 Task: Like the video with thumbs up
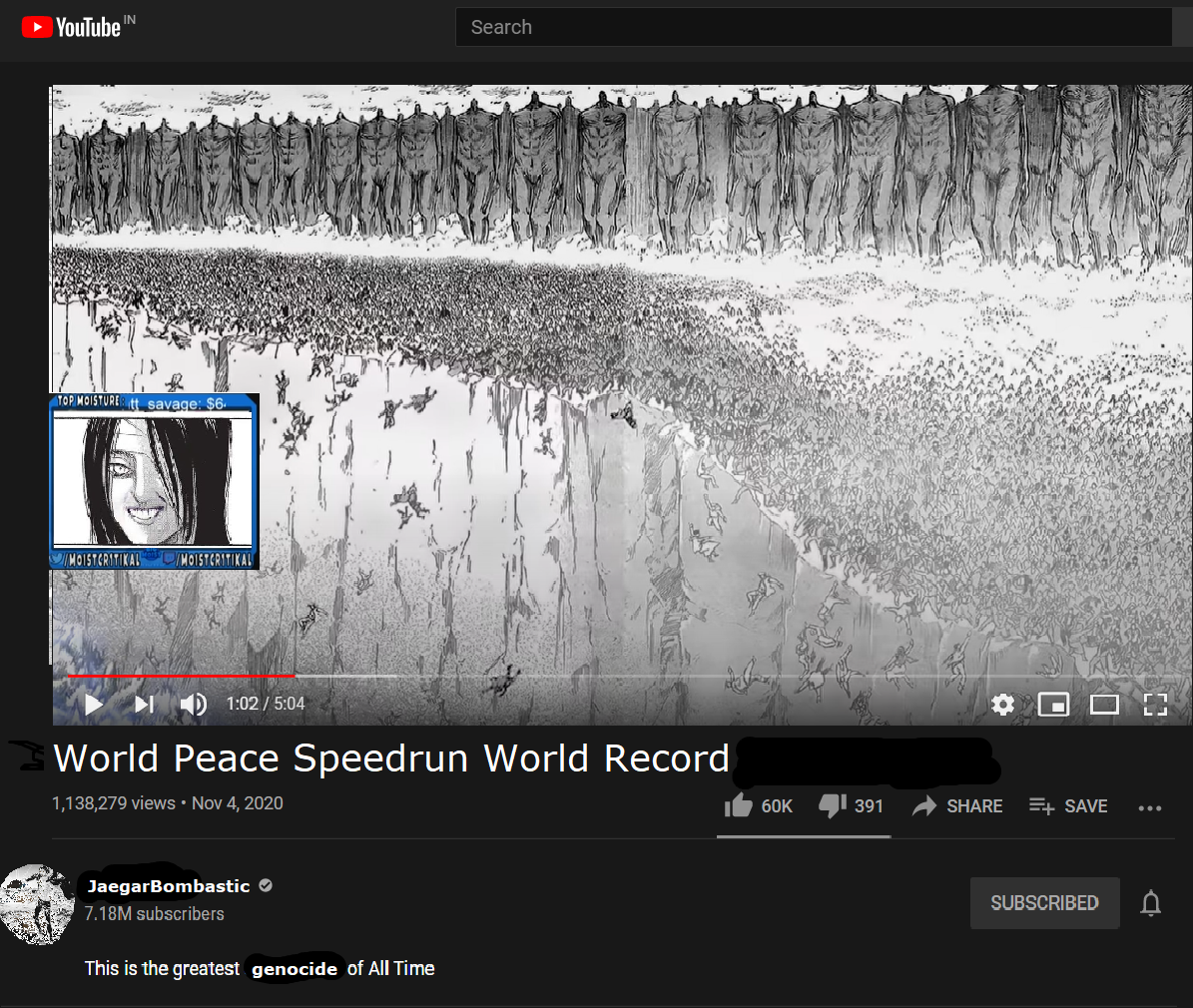click(758, 805)
